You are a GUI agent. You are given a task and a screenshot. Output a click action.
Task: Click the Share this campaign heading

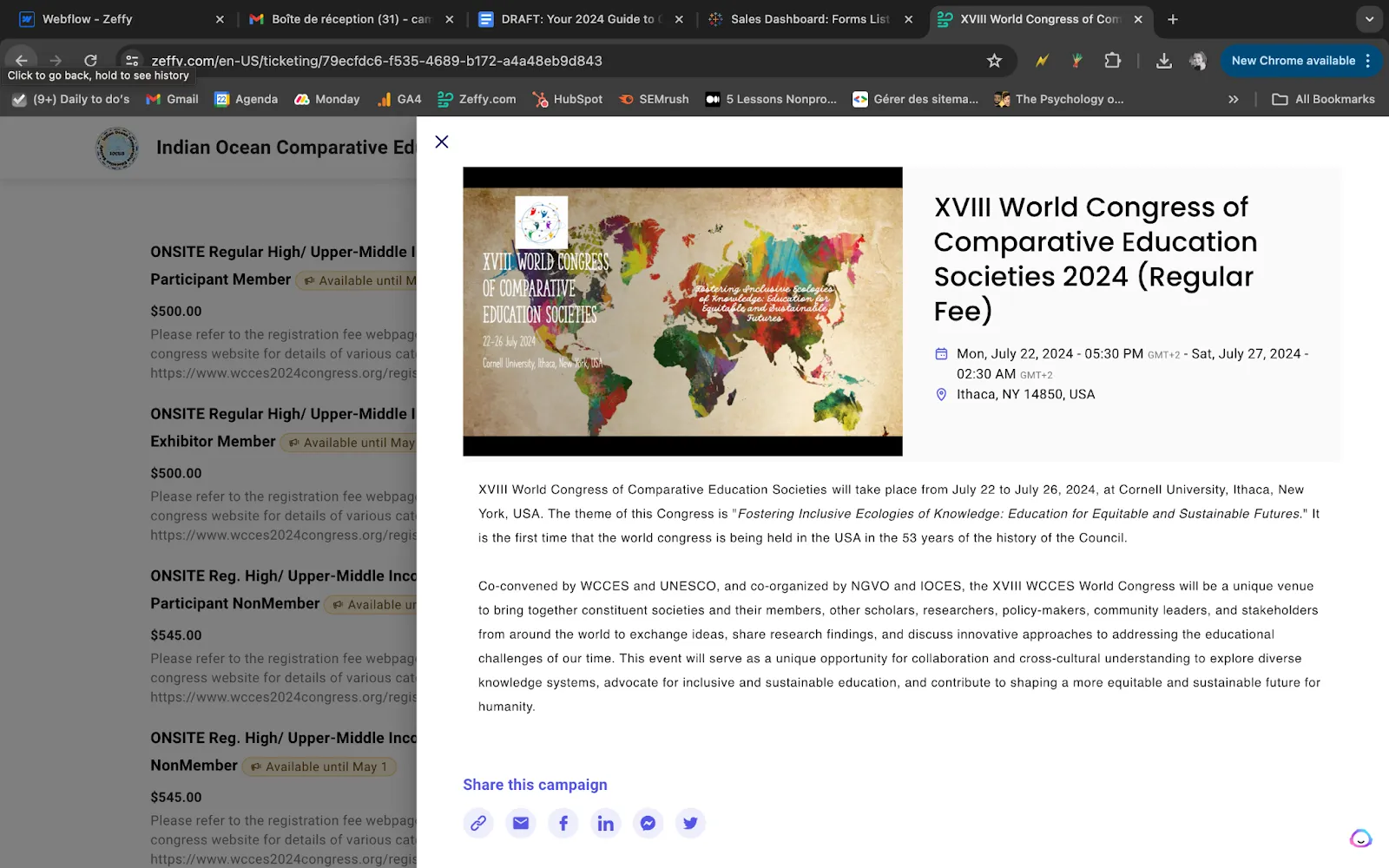point(535,785)
